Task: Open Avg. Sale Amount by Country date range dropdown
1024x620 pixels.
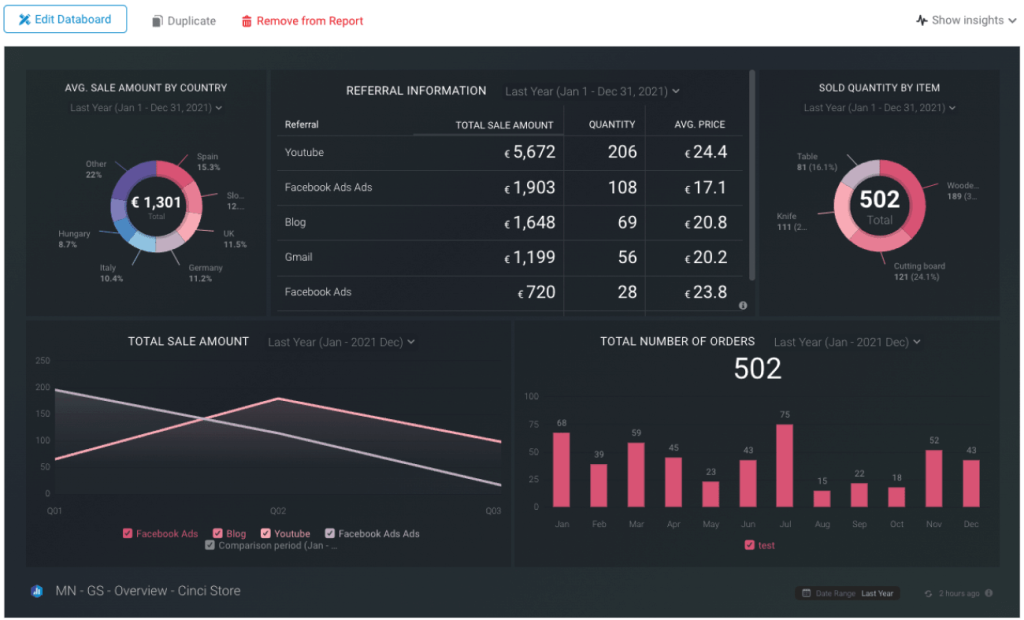Action: pos(146,108)
